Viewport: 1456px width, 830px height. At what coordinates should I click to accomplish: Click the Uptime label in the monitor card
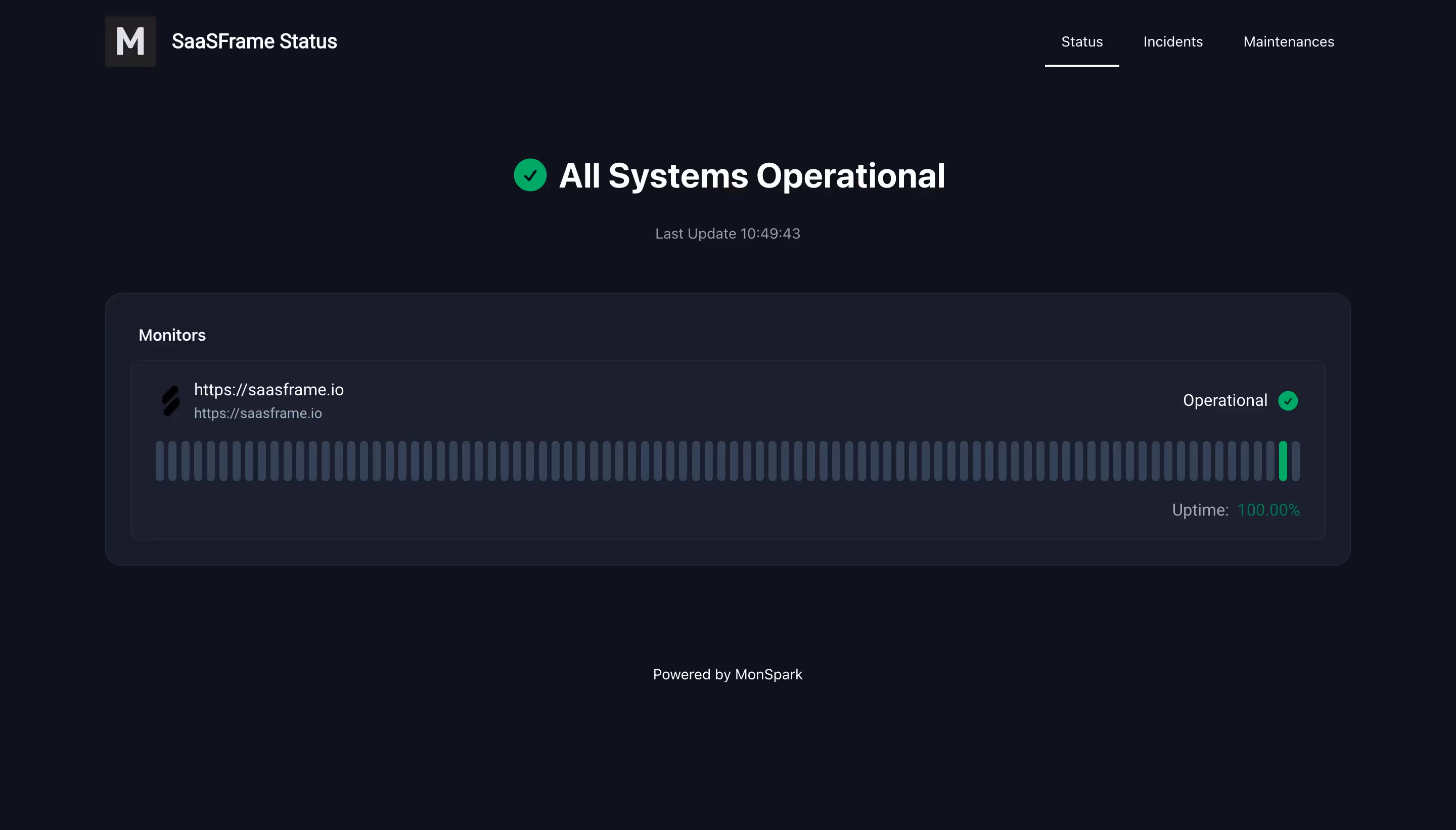1200,510
